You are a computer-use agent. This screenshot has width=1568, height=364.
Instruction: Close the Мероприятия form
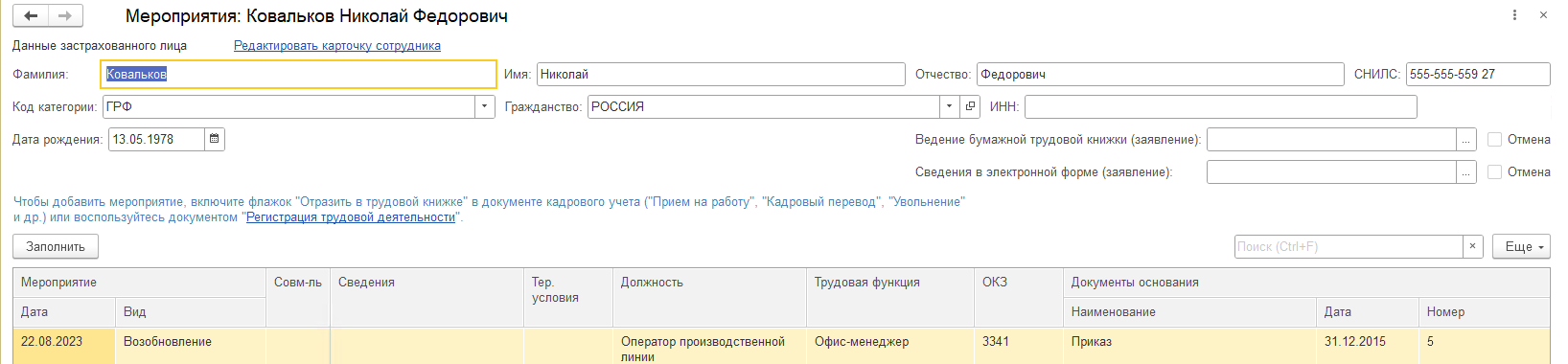tap(1543, 15)
